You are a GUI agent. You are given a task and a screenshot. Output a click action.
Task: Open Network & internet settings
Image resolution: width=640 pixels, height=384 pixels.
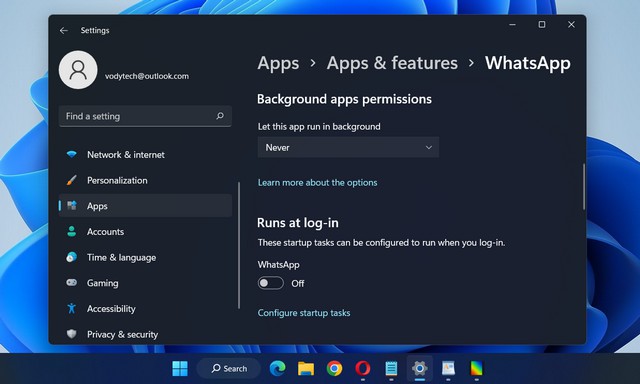145,155
